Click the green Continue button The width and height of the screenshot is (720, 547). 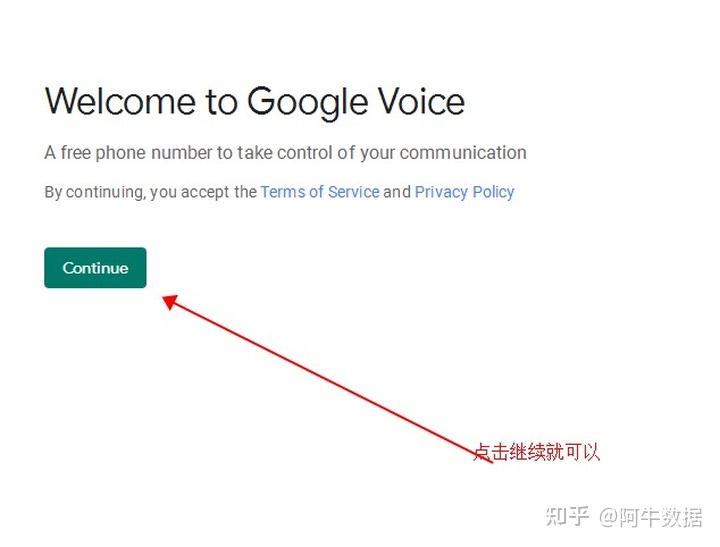[95, 268]
